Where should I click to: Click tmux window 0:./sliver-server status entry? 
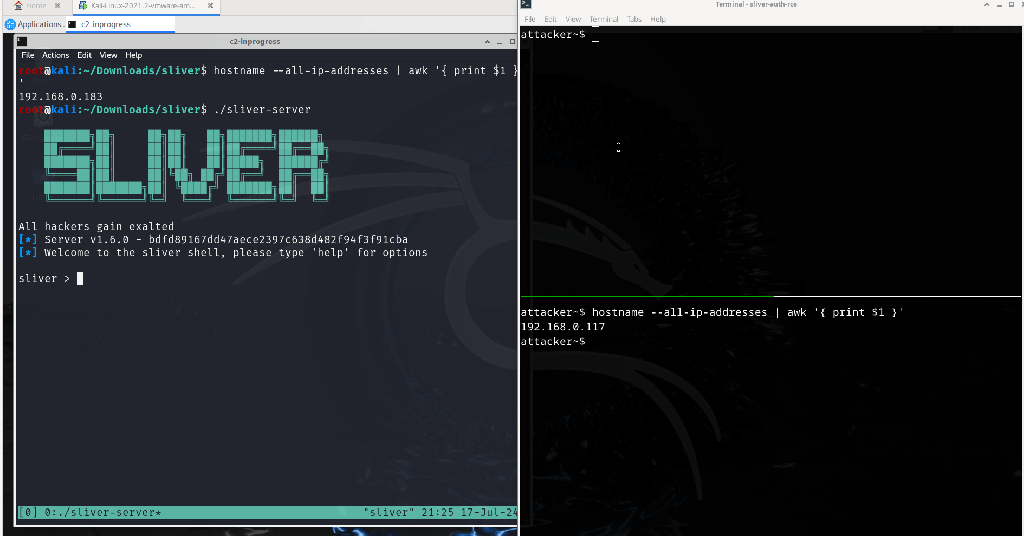click(103, 512)
